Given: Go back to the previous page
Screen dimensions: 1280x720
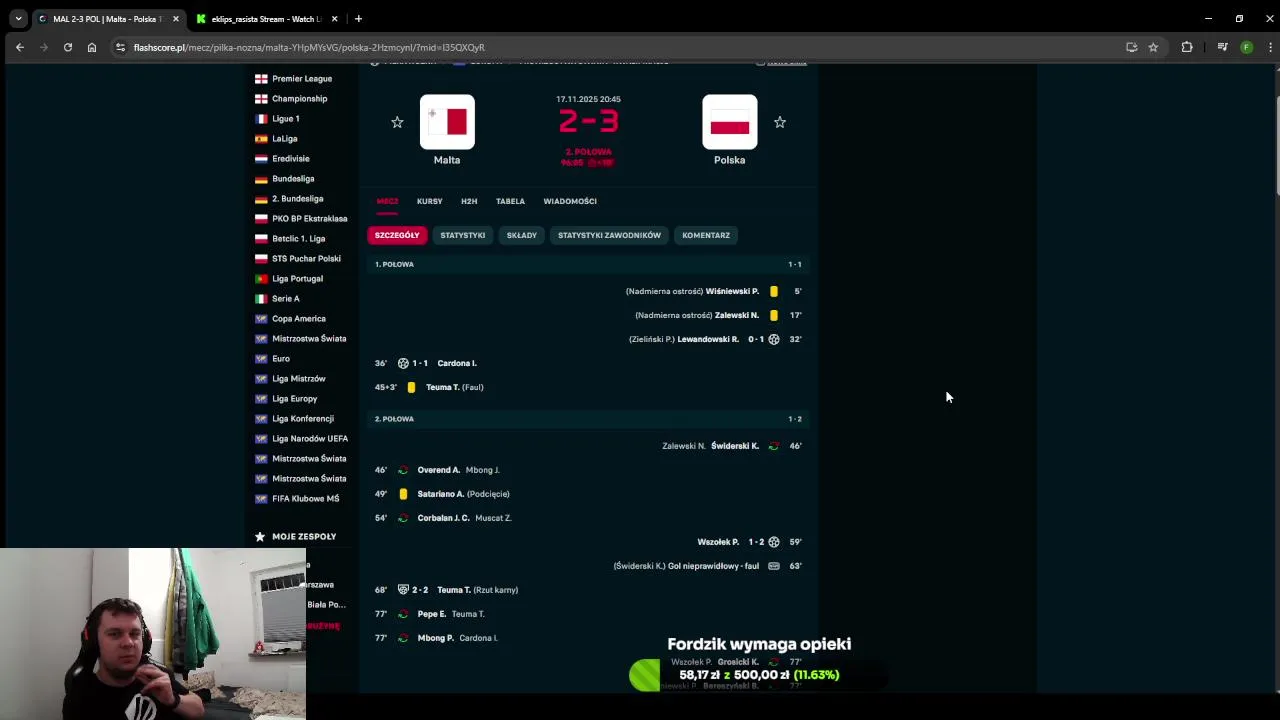Looking at the screenshot, I should coord(19,47).
